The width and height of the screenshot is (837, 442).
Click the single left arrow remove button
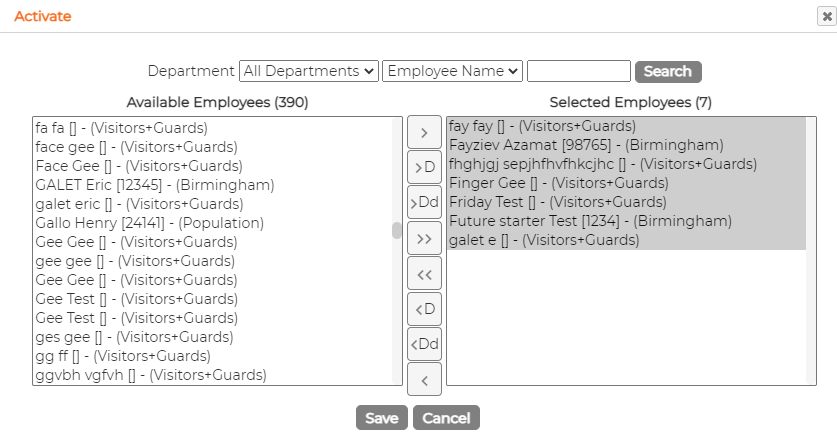pos(424,380)
